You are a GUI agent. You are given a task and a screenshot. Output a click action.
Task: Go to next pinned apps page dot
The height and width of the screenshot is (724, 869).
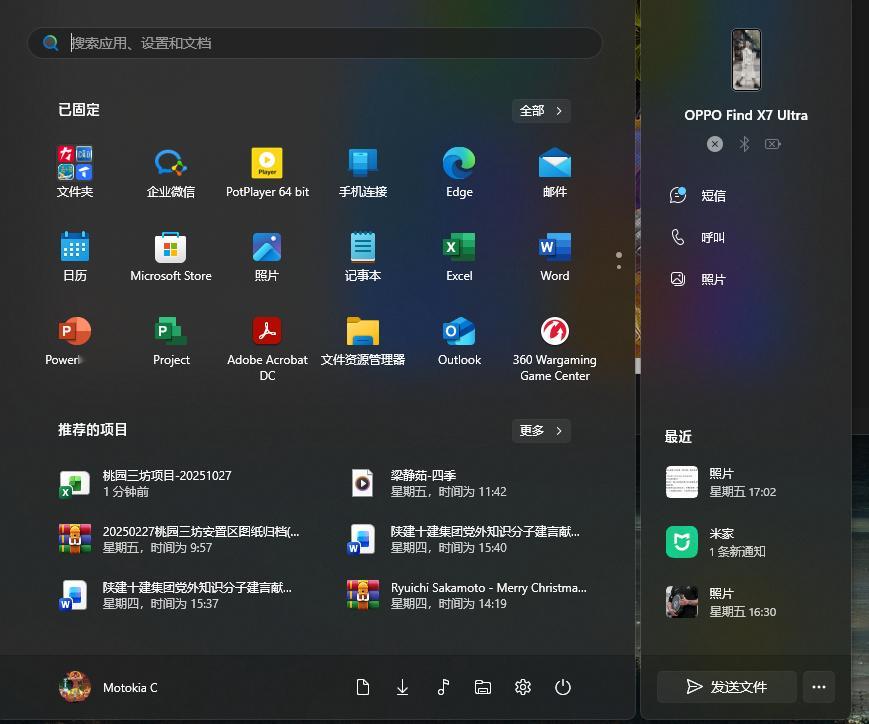tap(619, 267)
